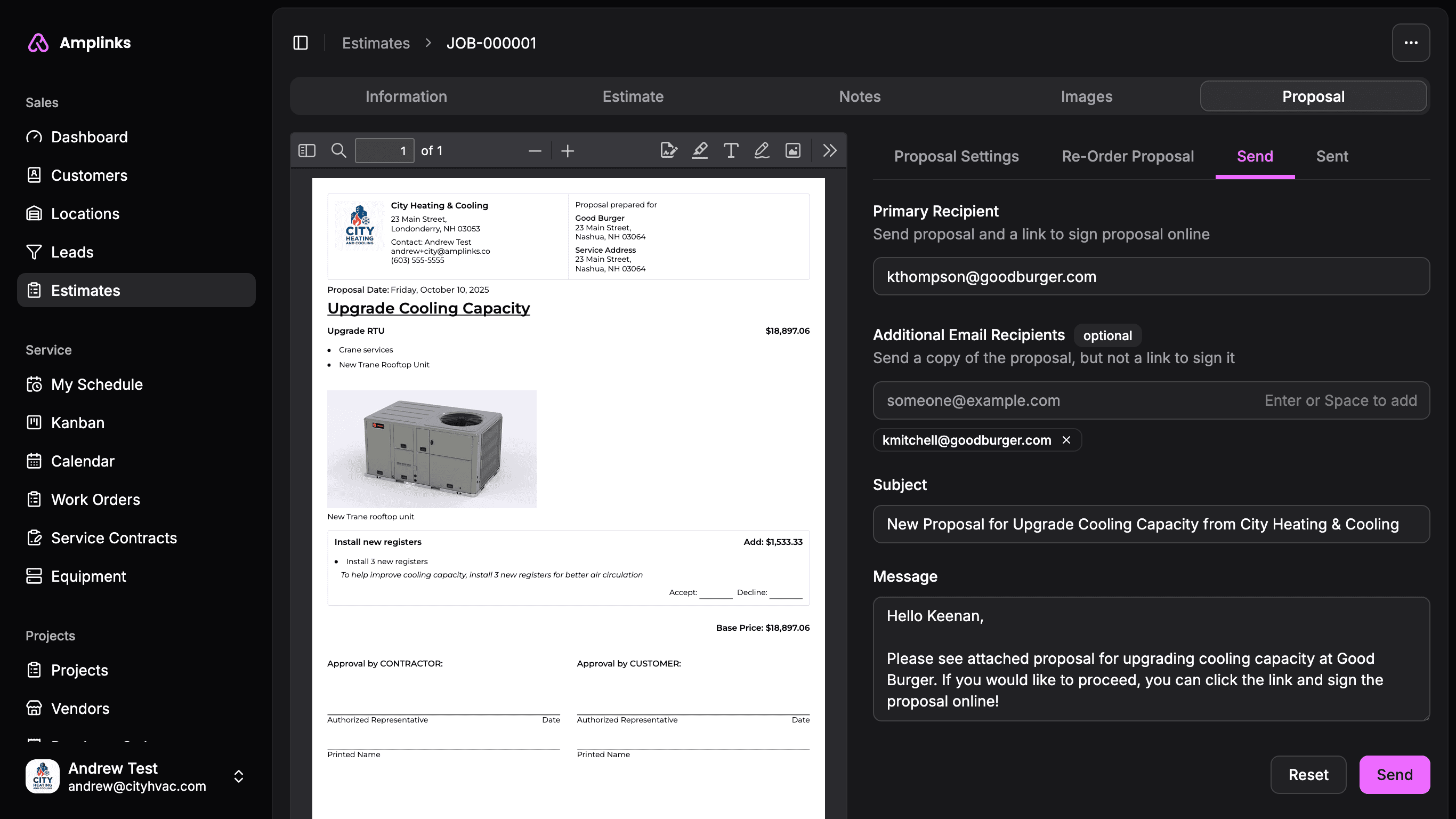Screen dimensions: 1456x819
Task: Open the Estimate tab
Action: click(633, 97)
